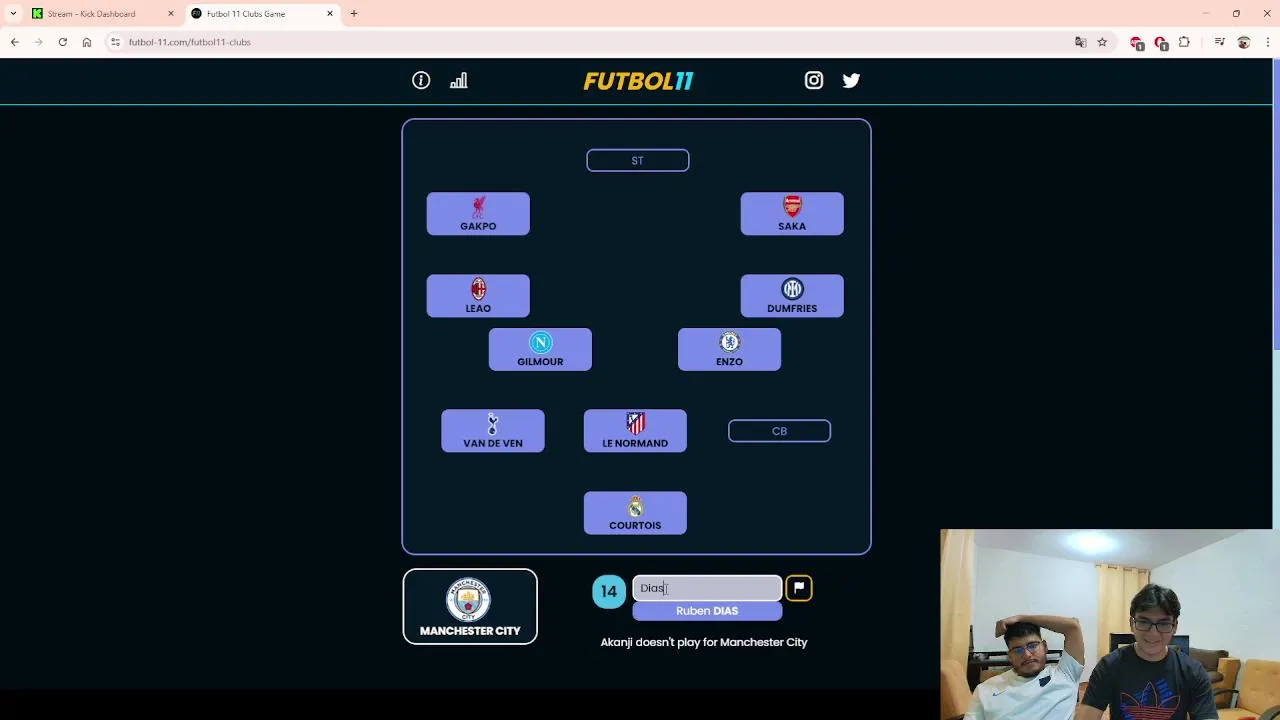Go back in browser history
The width and height of the screenshot is (1280, 720).
[15, 42]
